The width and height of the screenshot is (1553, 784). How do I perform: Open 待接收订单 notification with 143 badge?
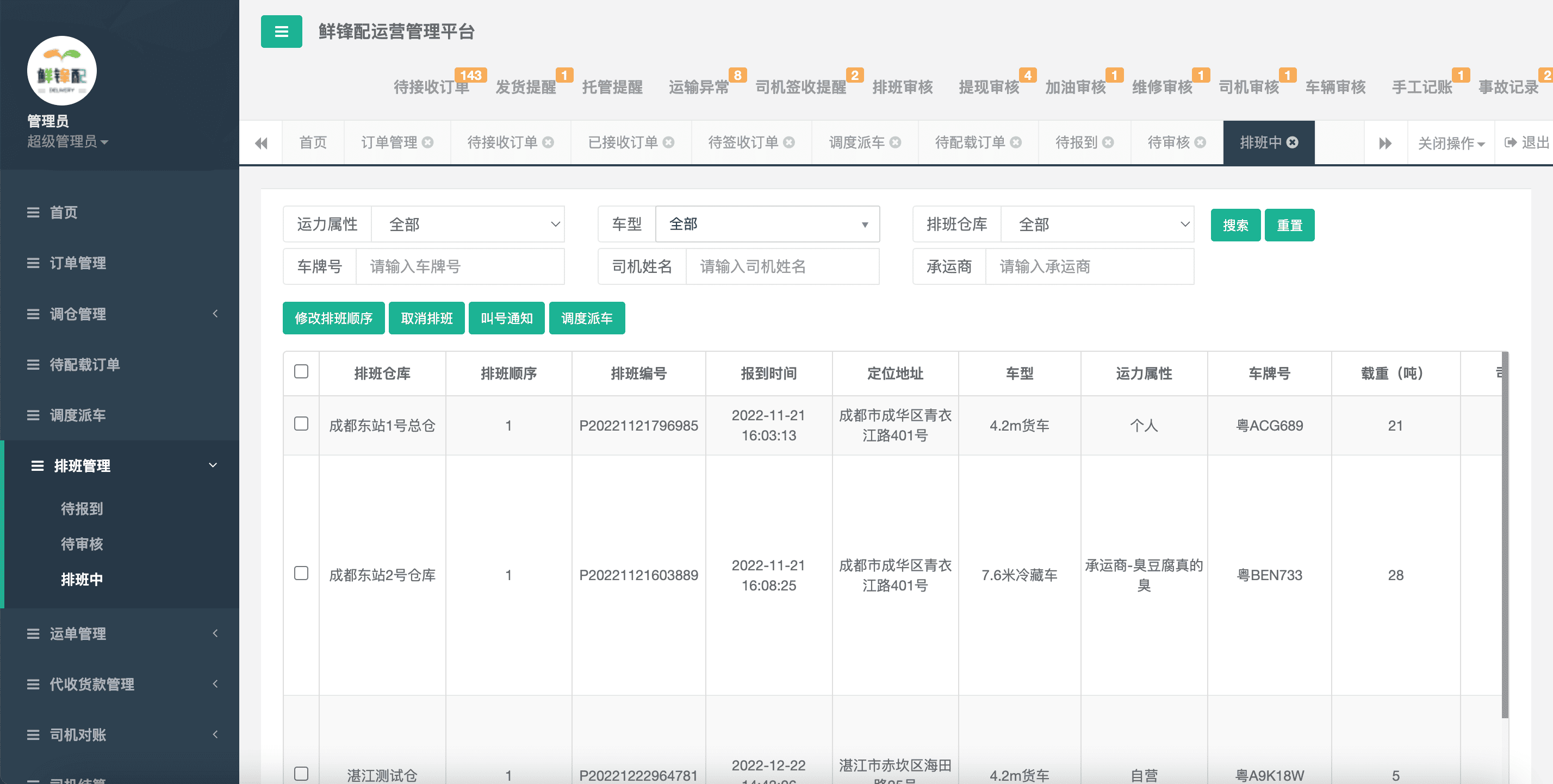pos(432,87)
